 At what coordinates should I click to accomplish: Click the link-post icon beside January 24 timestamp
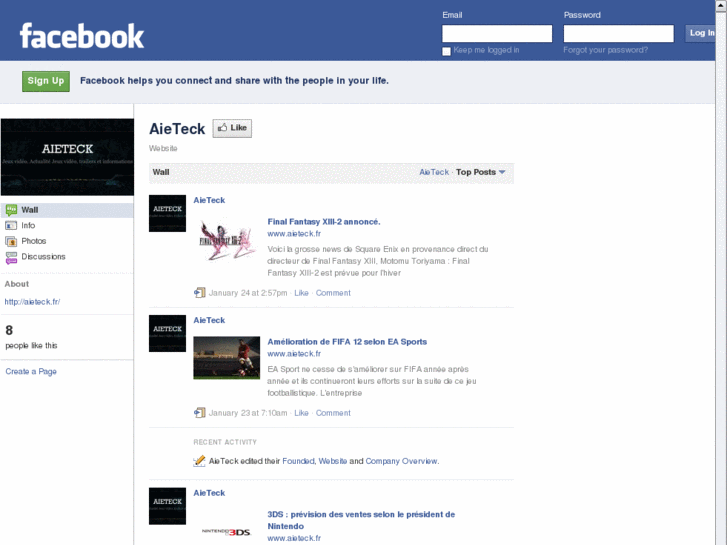(x=199, y=293)
